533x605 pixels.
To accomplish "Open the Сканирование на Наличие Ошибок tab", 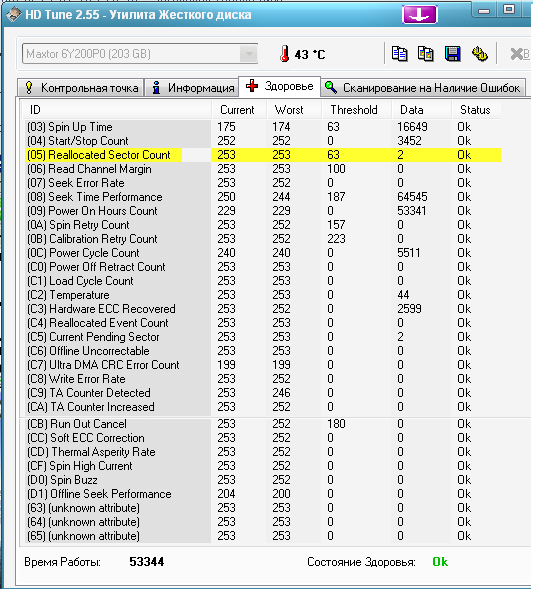I will tap(423, 88).
